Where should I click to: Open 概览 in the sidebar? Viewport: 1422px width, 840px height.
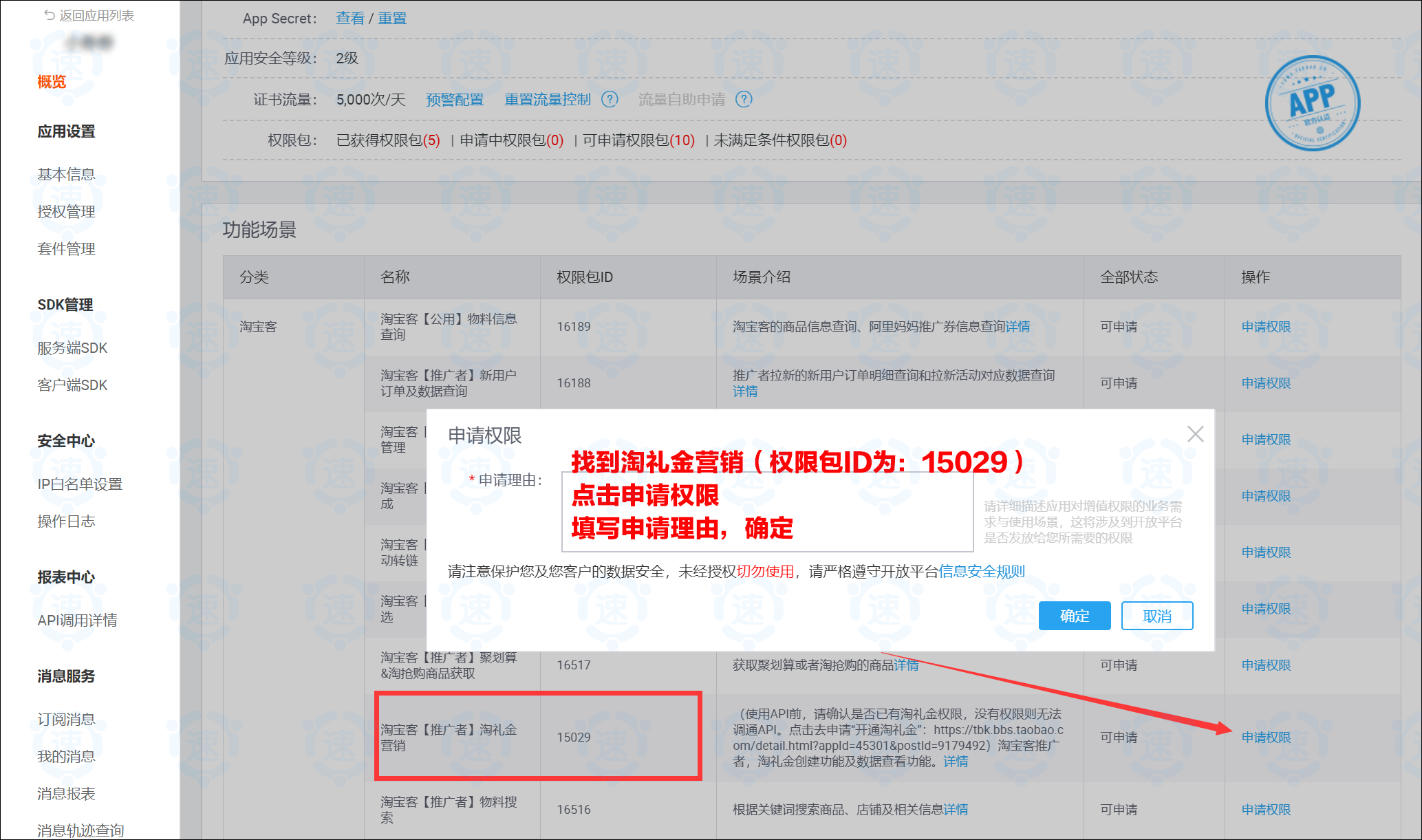pos(52,82)
